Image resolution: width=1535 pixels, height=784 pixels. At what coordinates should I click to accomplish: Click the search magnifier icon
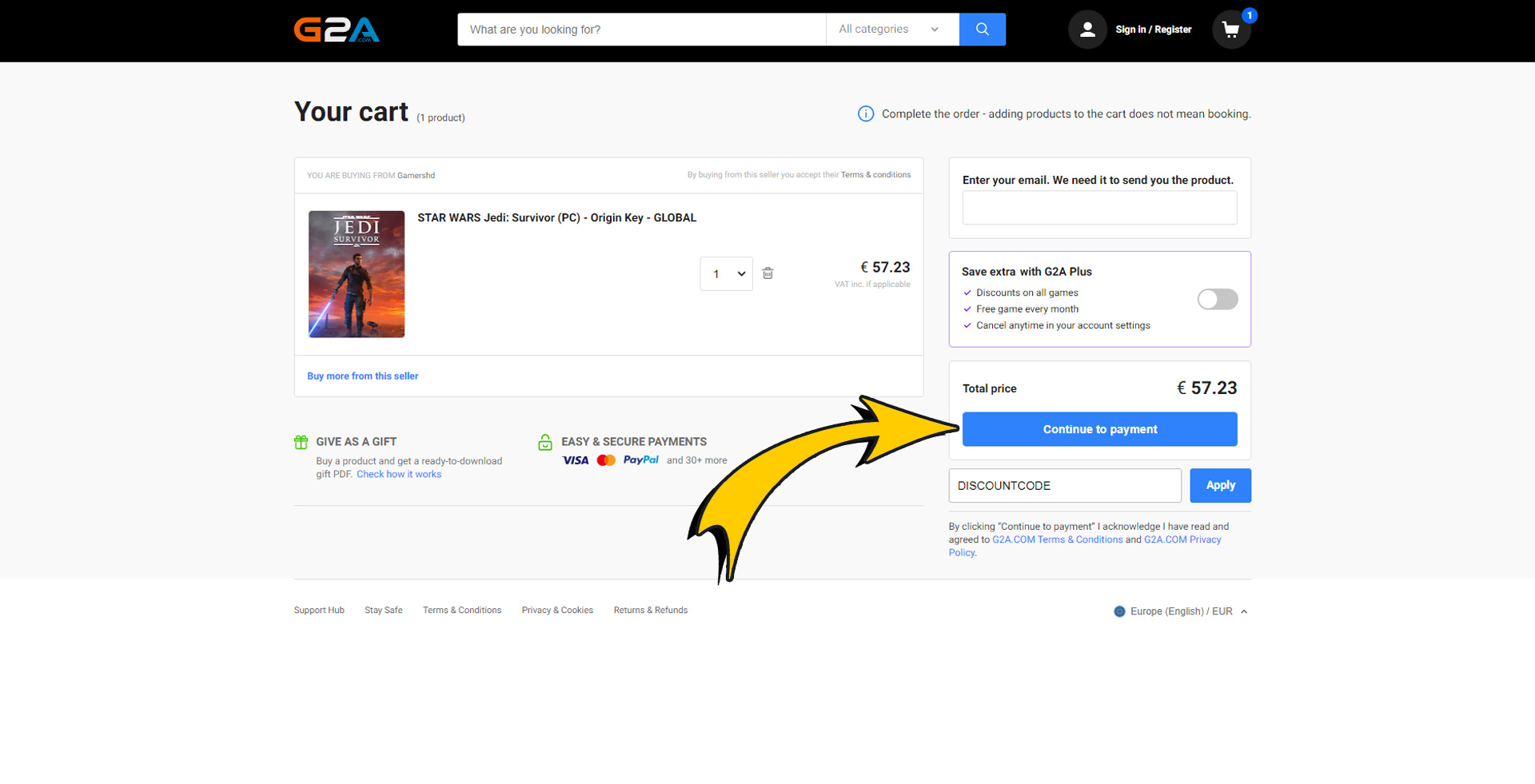pos(982,29)
